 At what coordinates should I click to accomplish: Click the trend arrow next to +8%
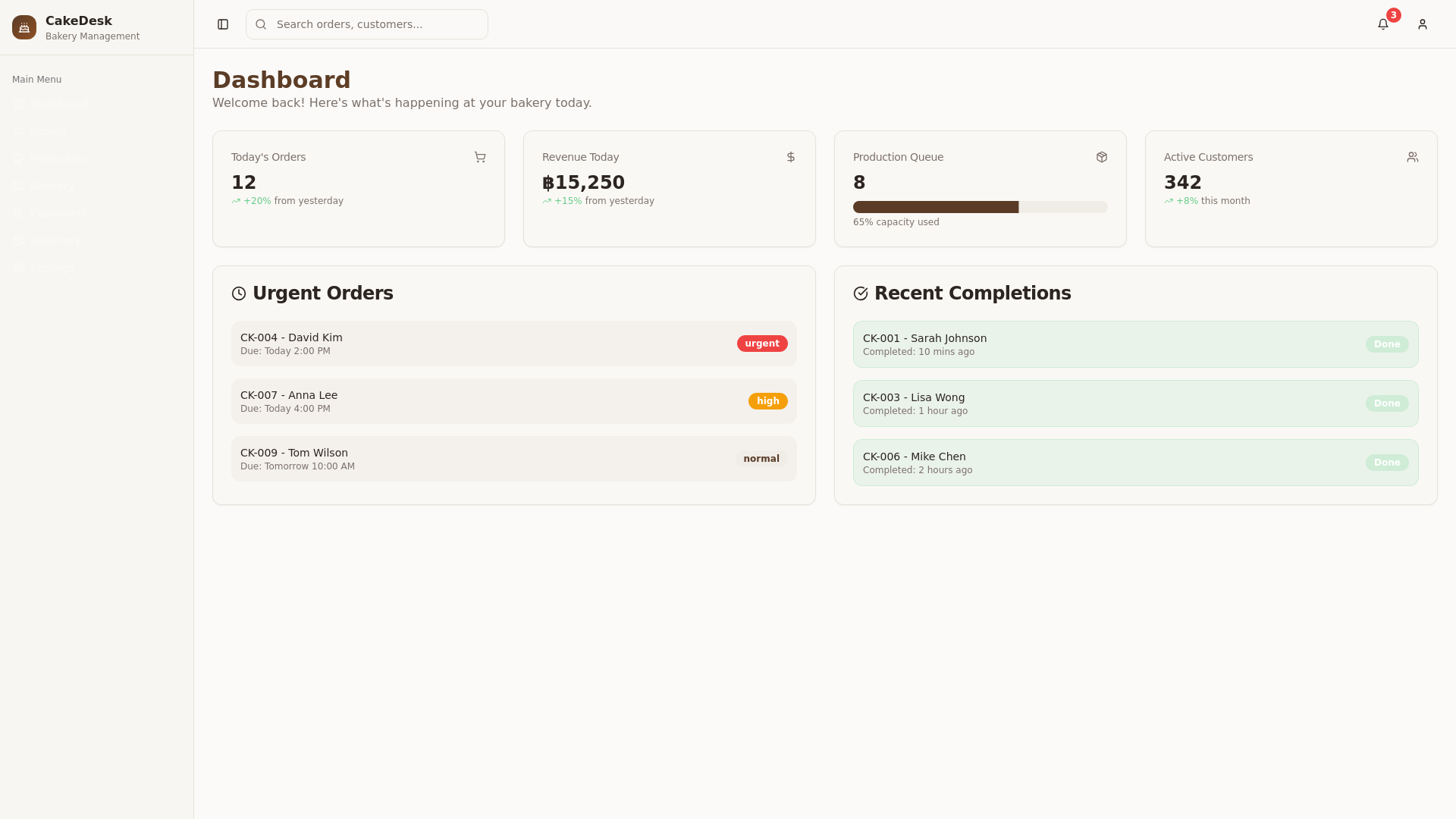pyautogui.click(x=1169, y=201)
